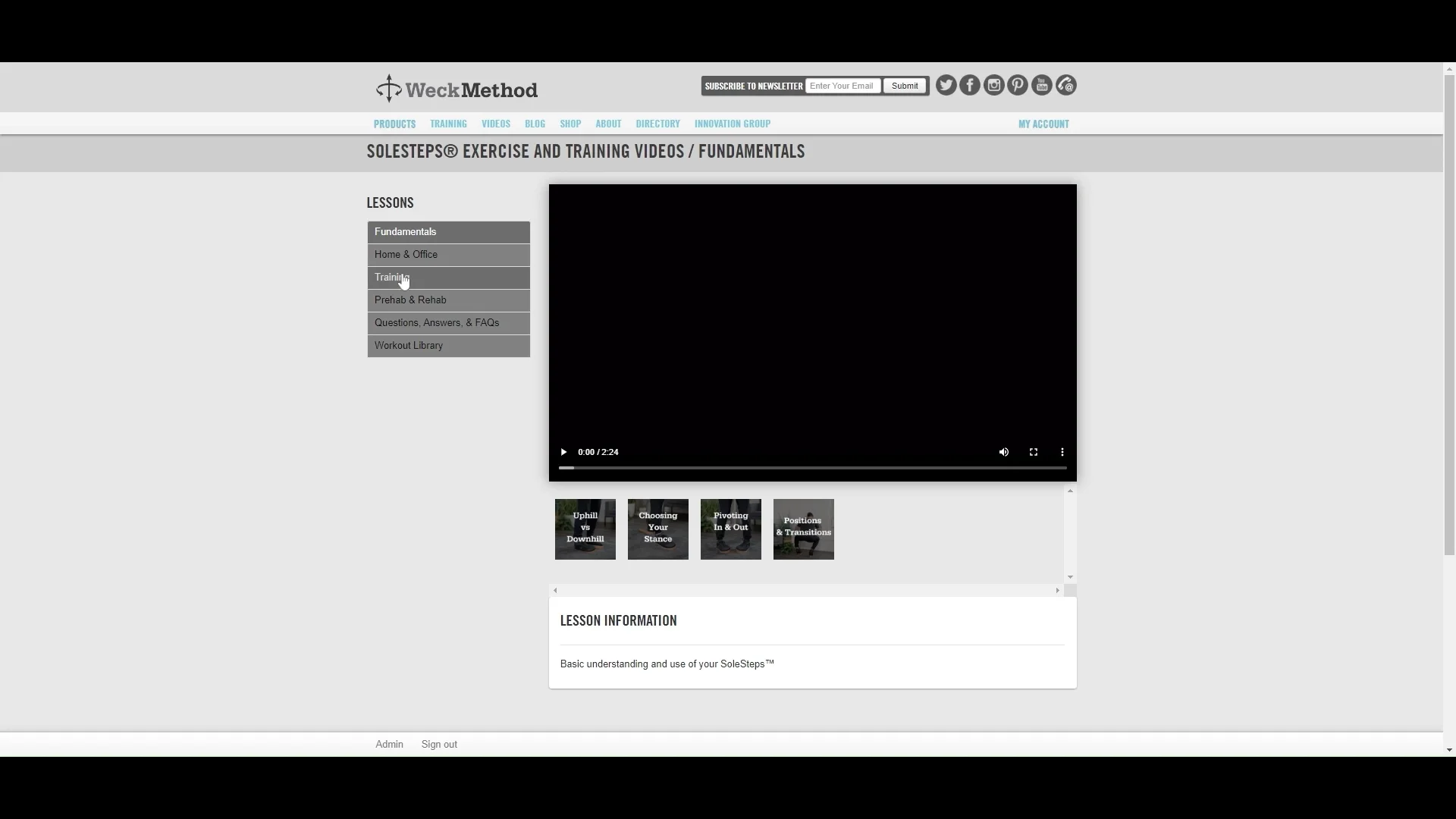Go to Videos in navigation

pyautogui.click(x=496, y=124)
